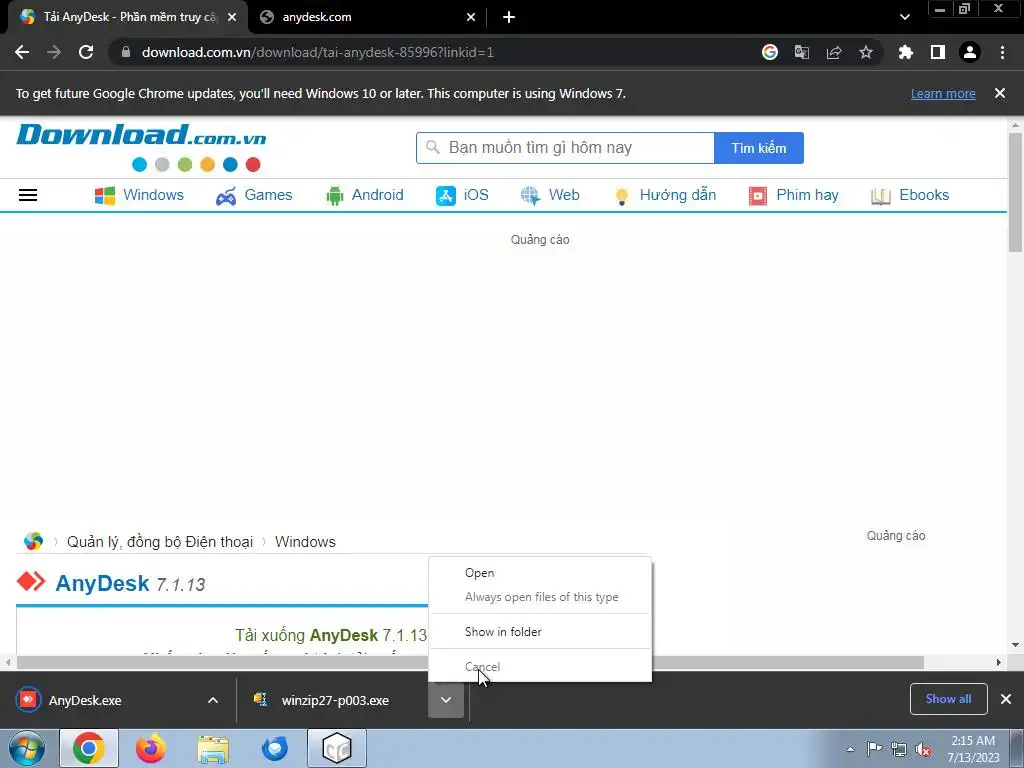Open the iOS category
This screenshot has height=768, width=1024.
tap(462, 195)
